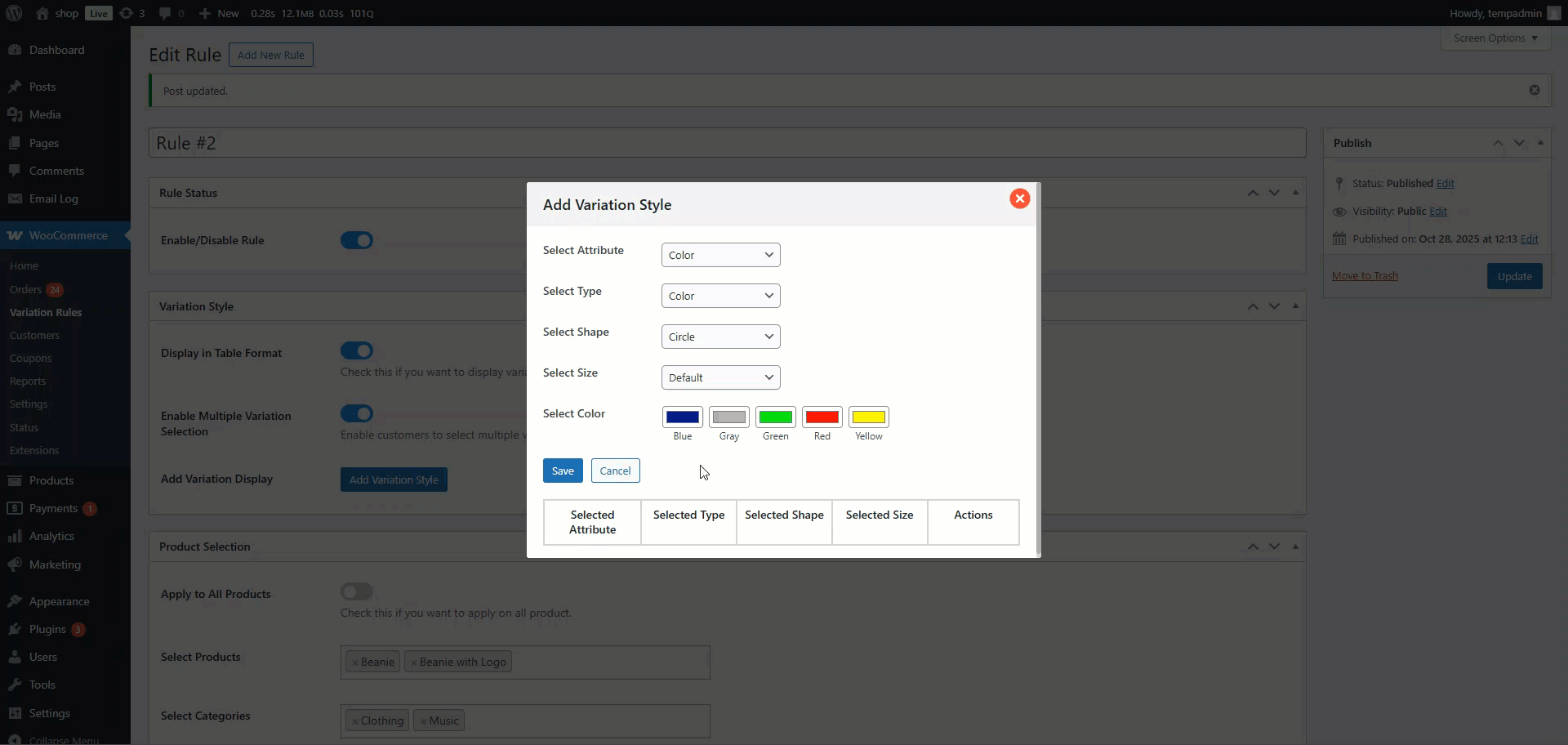Open Plugins from the sidebar
Image resolution: width=1568 pixels, height=745 pixels.
47,629
